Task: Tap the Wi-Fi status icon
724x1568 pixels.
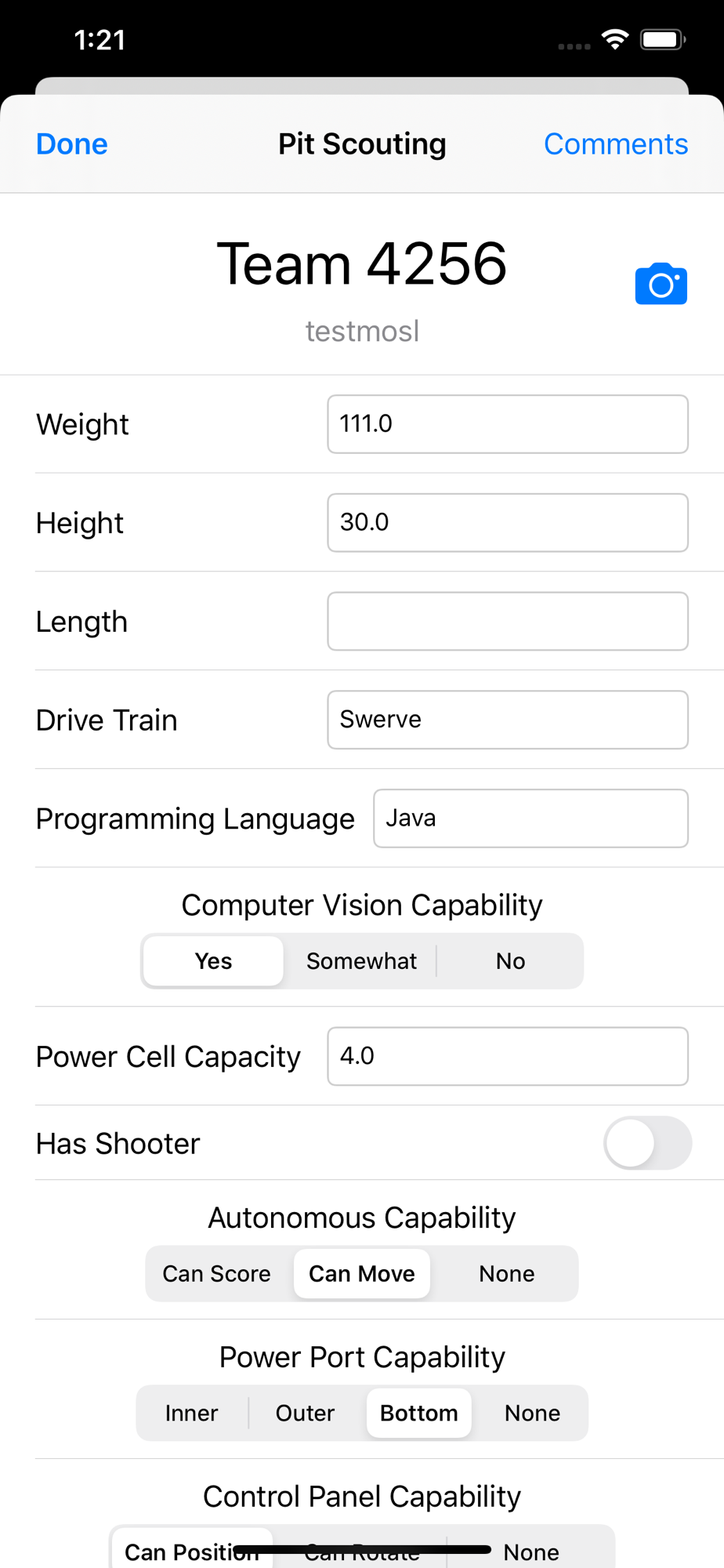Action: 615,39
